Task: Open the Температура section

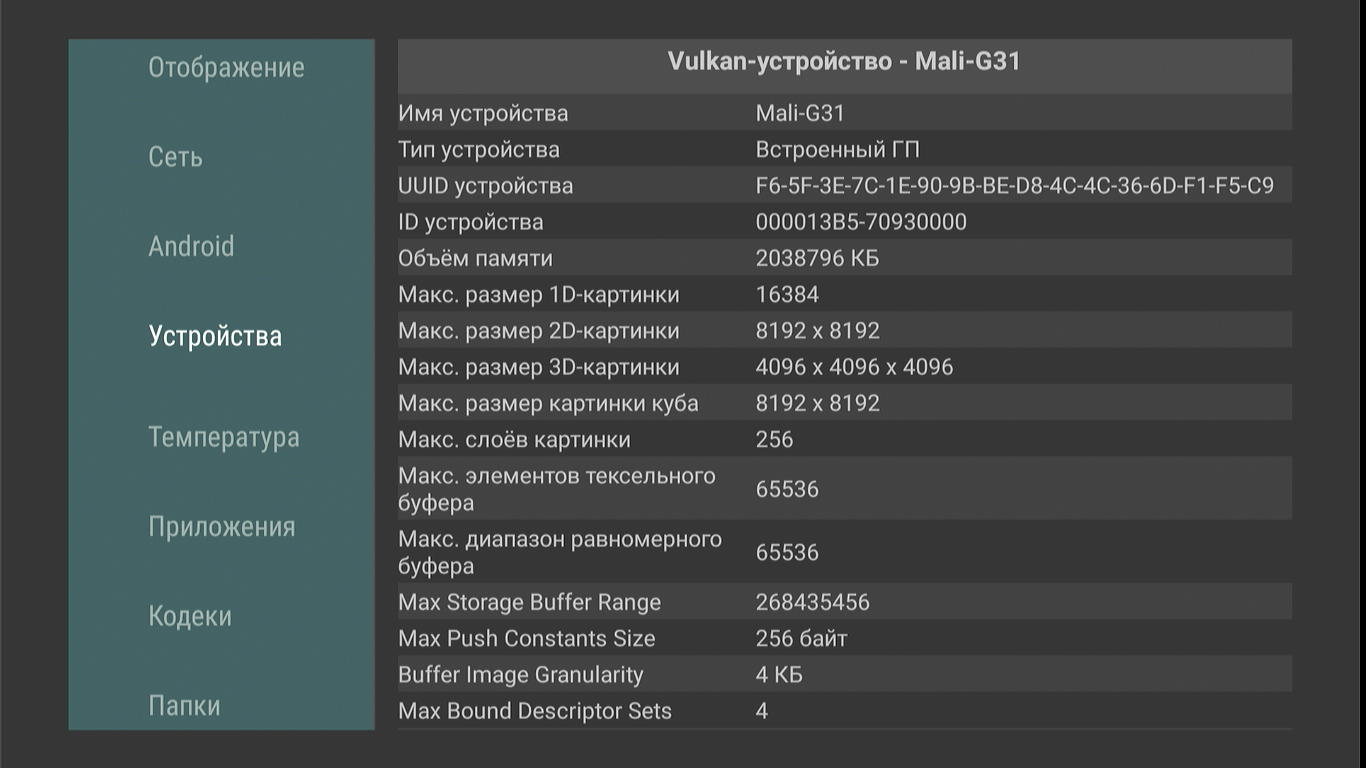Action: point(224,437)
